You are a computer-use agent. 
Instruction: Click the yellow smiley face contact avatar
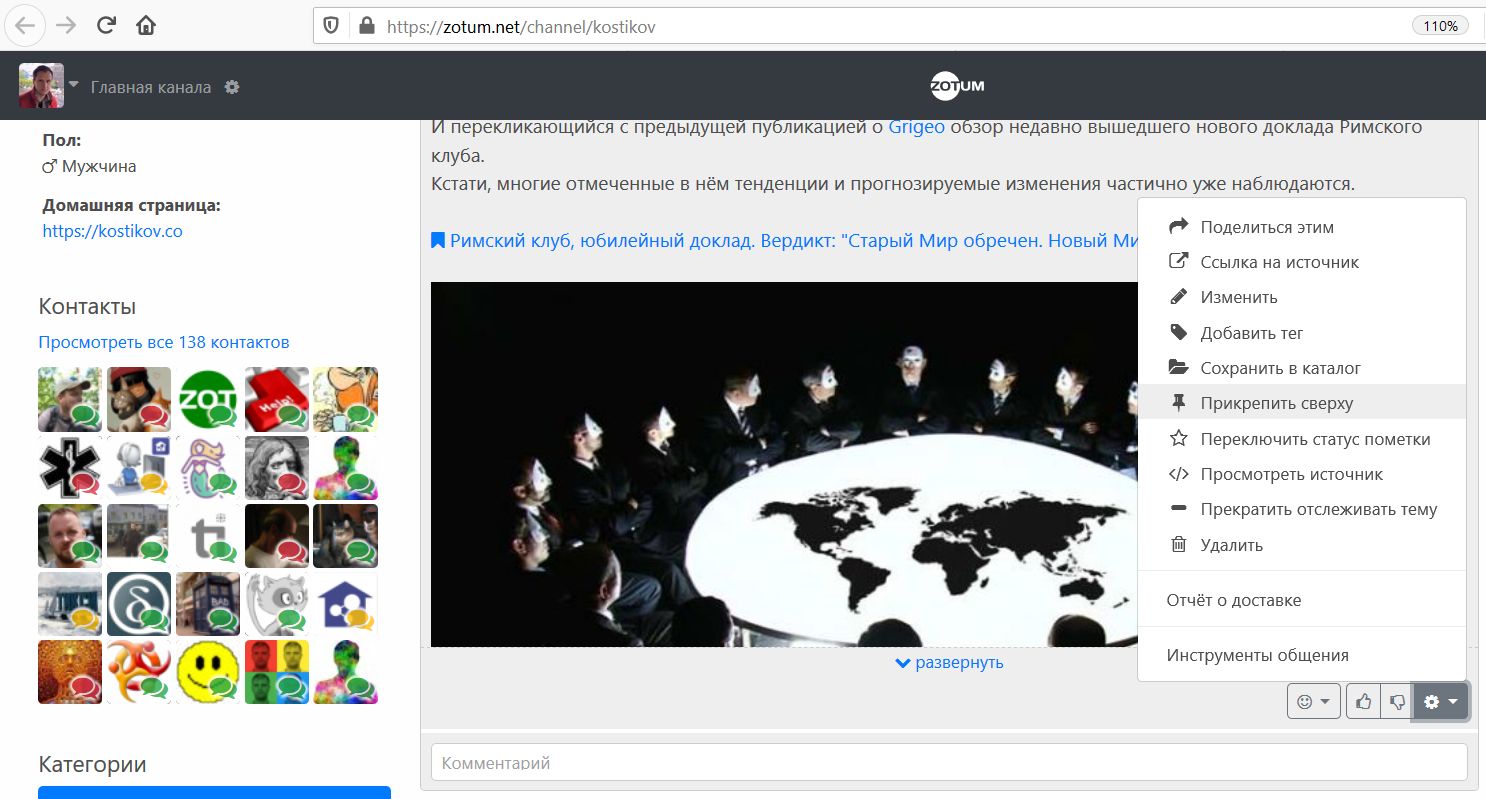[x=207, y=671]
